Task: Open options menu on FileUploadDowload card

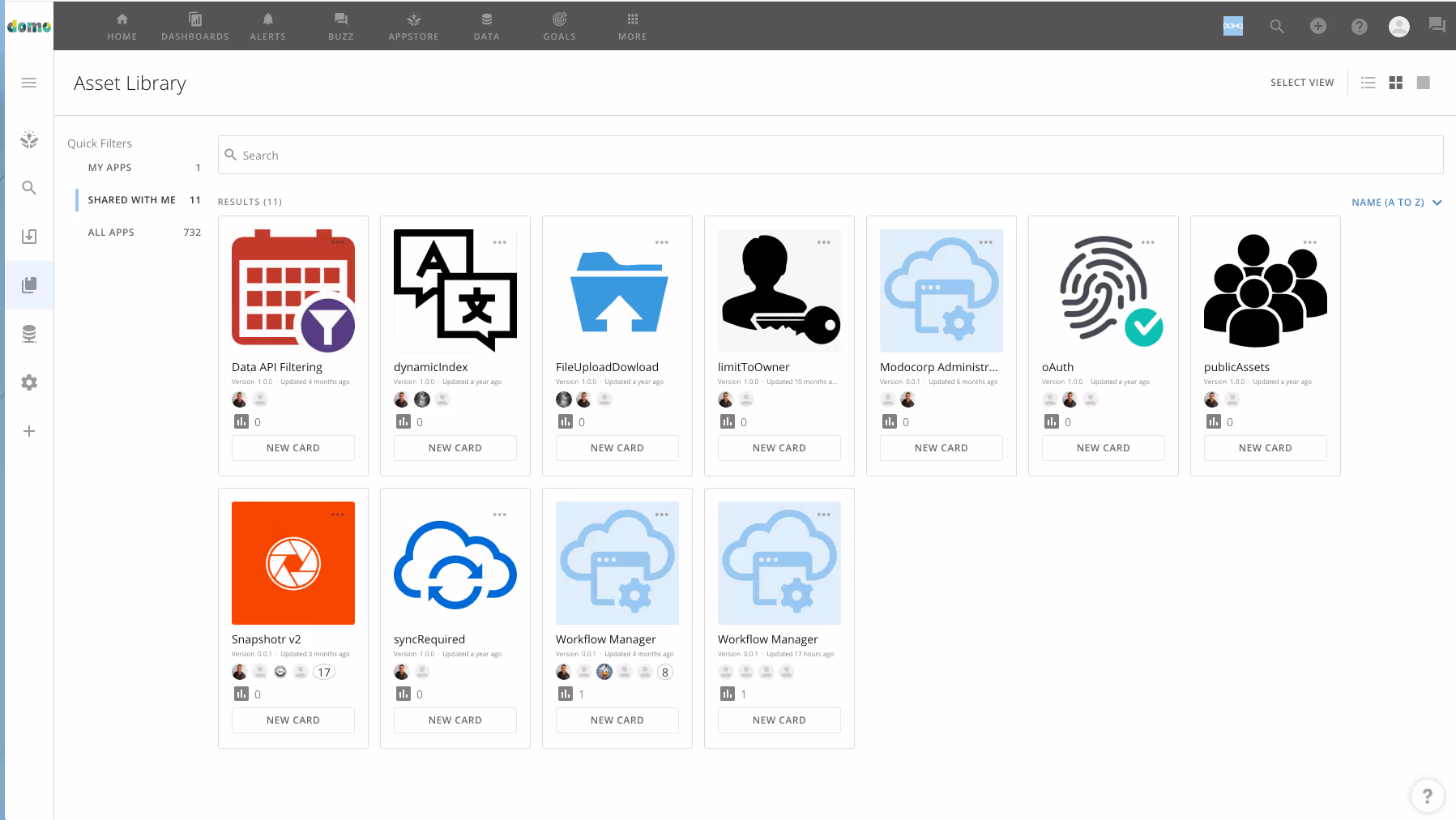Action: click(662, 242)
